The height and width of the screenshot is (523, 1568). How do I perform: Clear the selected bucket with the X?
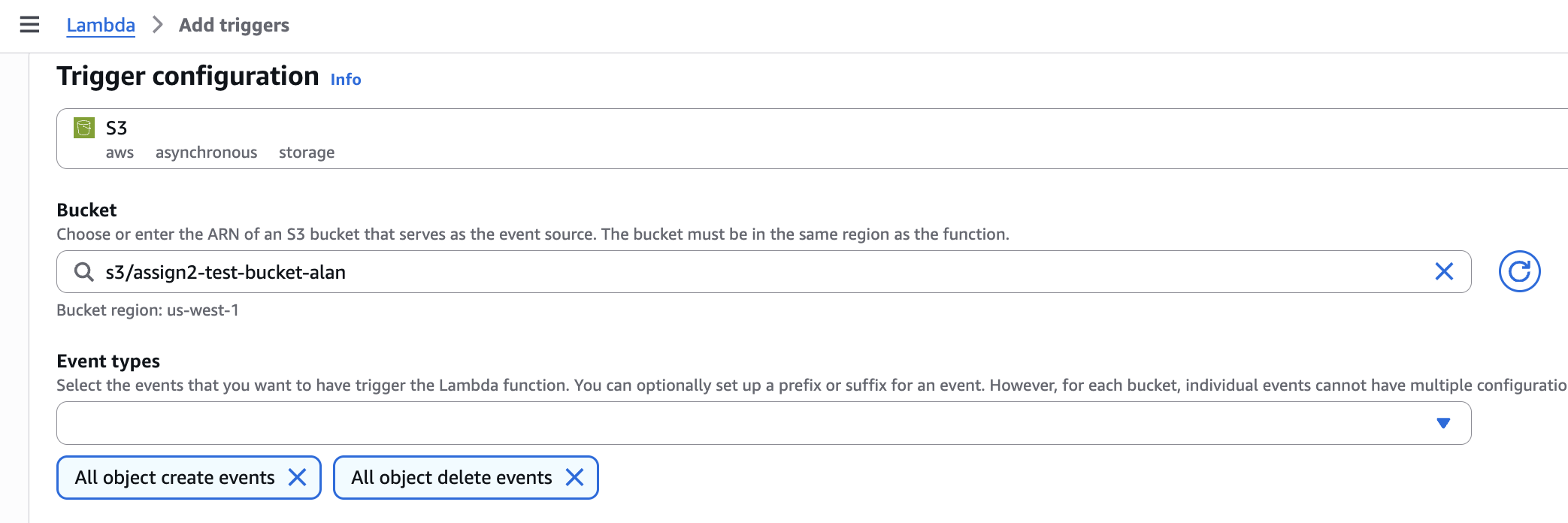1444,272
